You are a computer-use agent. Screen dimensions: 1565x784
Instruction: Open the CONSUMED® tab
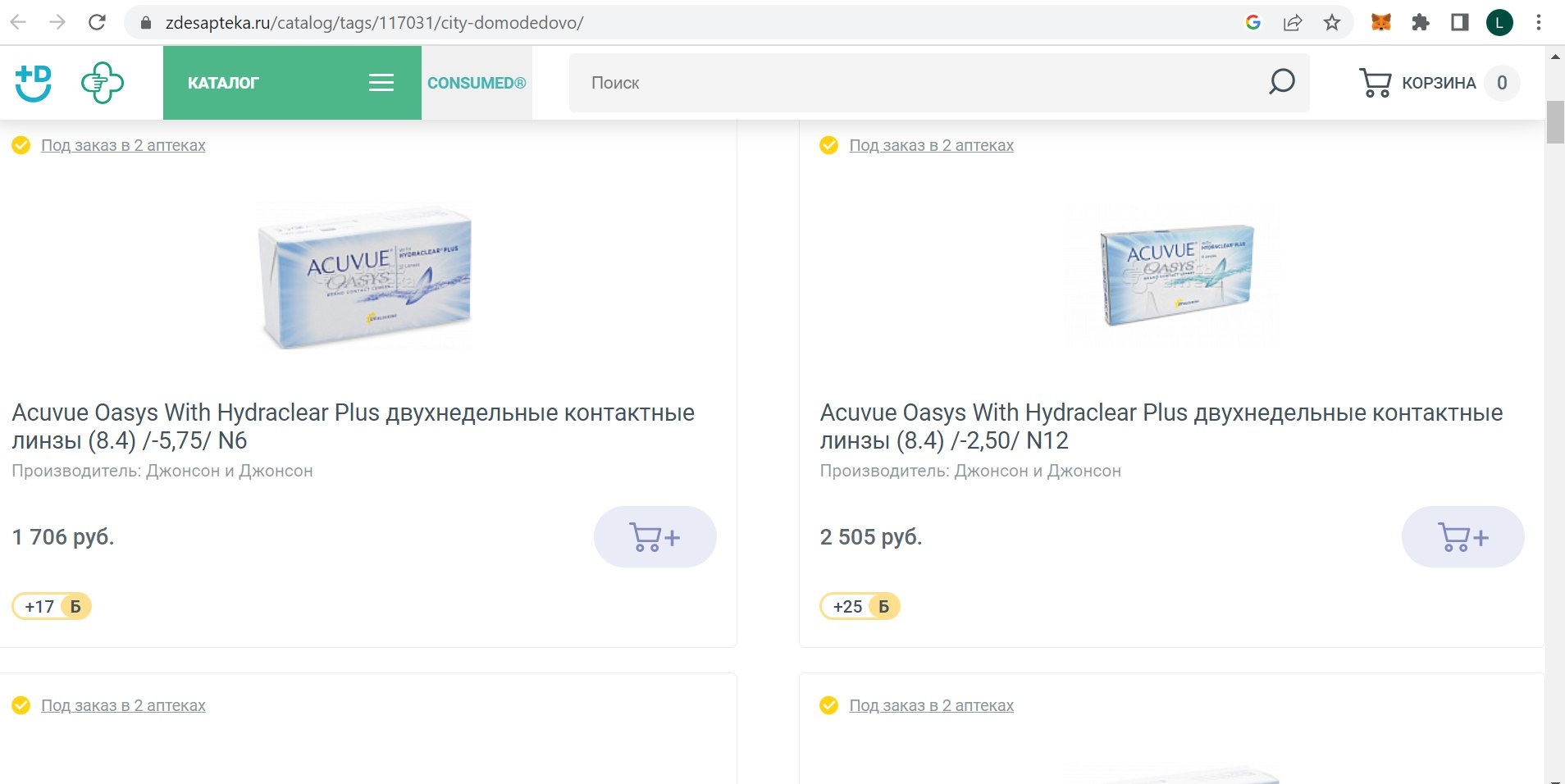coord(477,83)
